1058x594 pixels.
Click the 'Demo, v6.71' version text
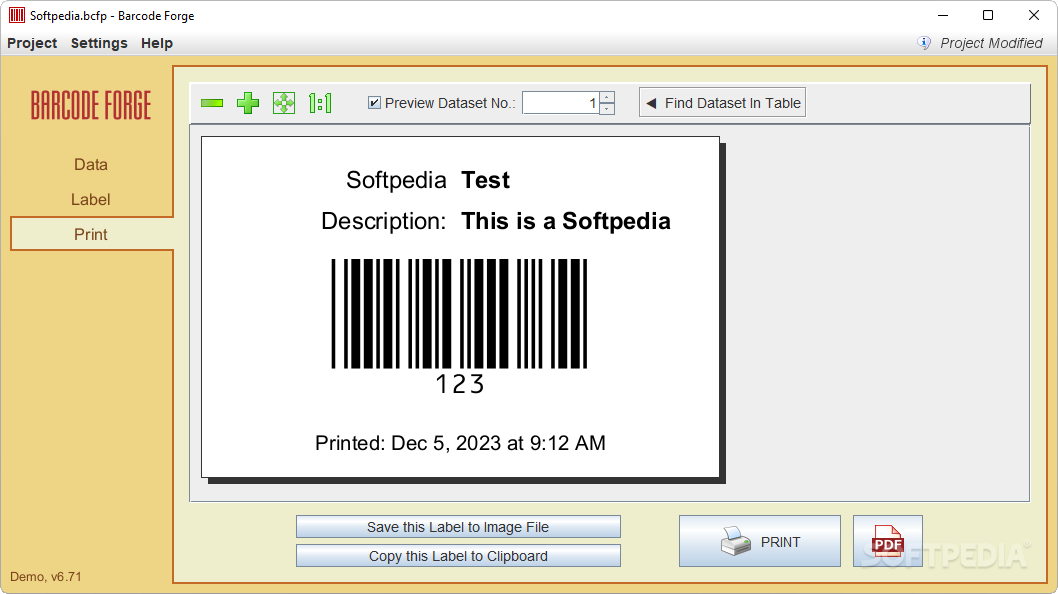[46, 577]
